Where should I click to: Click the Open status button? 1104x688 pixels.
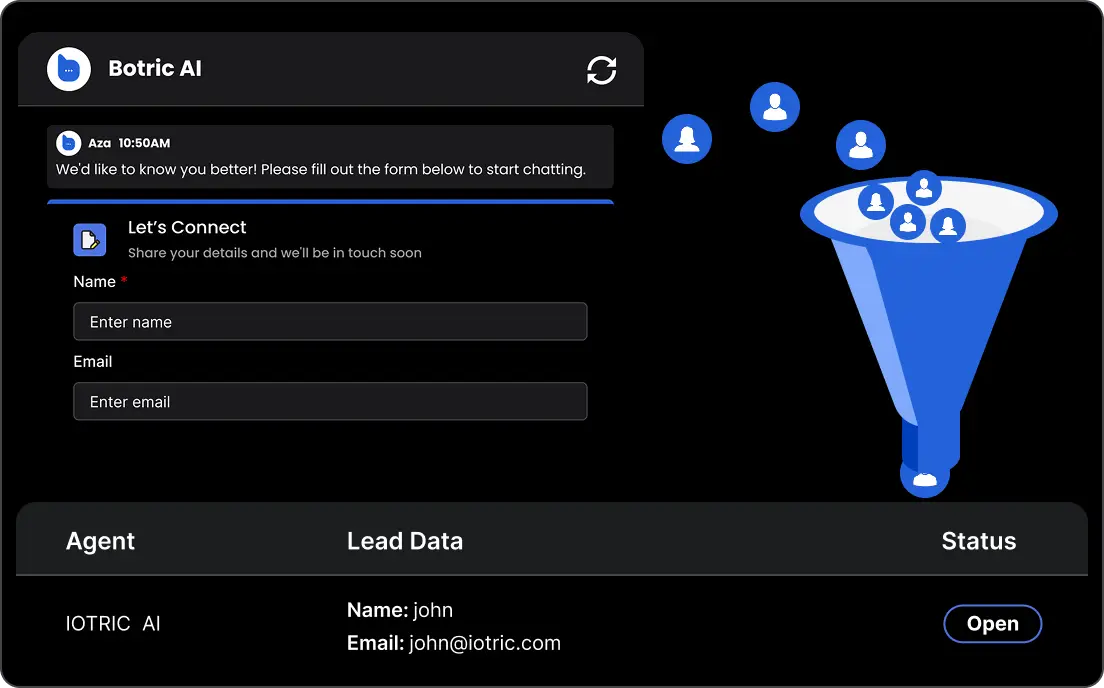tap(992, 623)
